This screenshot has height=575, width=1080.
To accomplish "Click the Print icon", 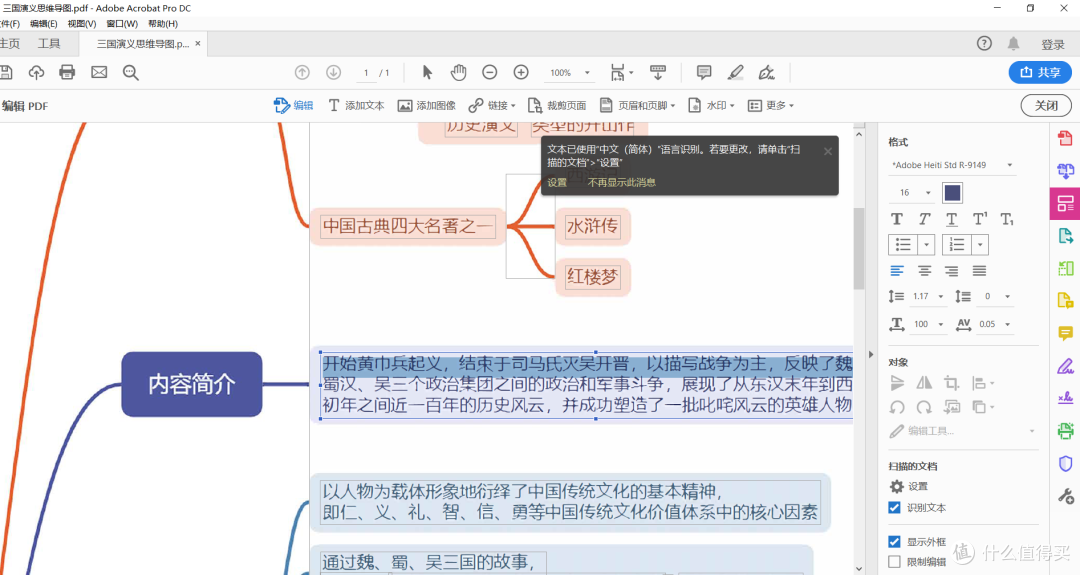I will coord(67,72).
